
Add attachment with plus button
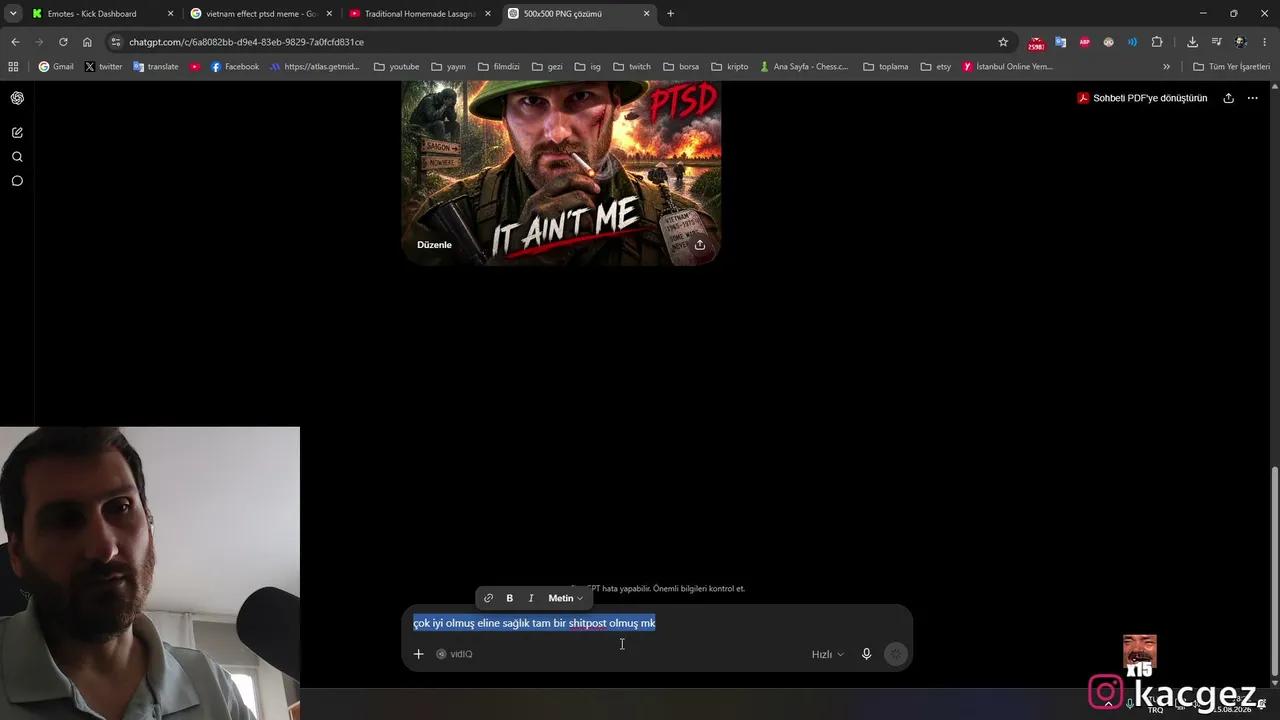(418, 654)
